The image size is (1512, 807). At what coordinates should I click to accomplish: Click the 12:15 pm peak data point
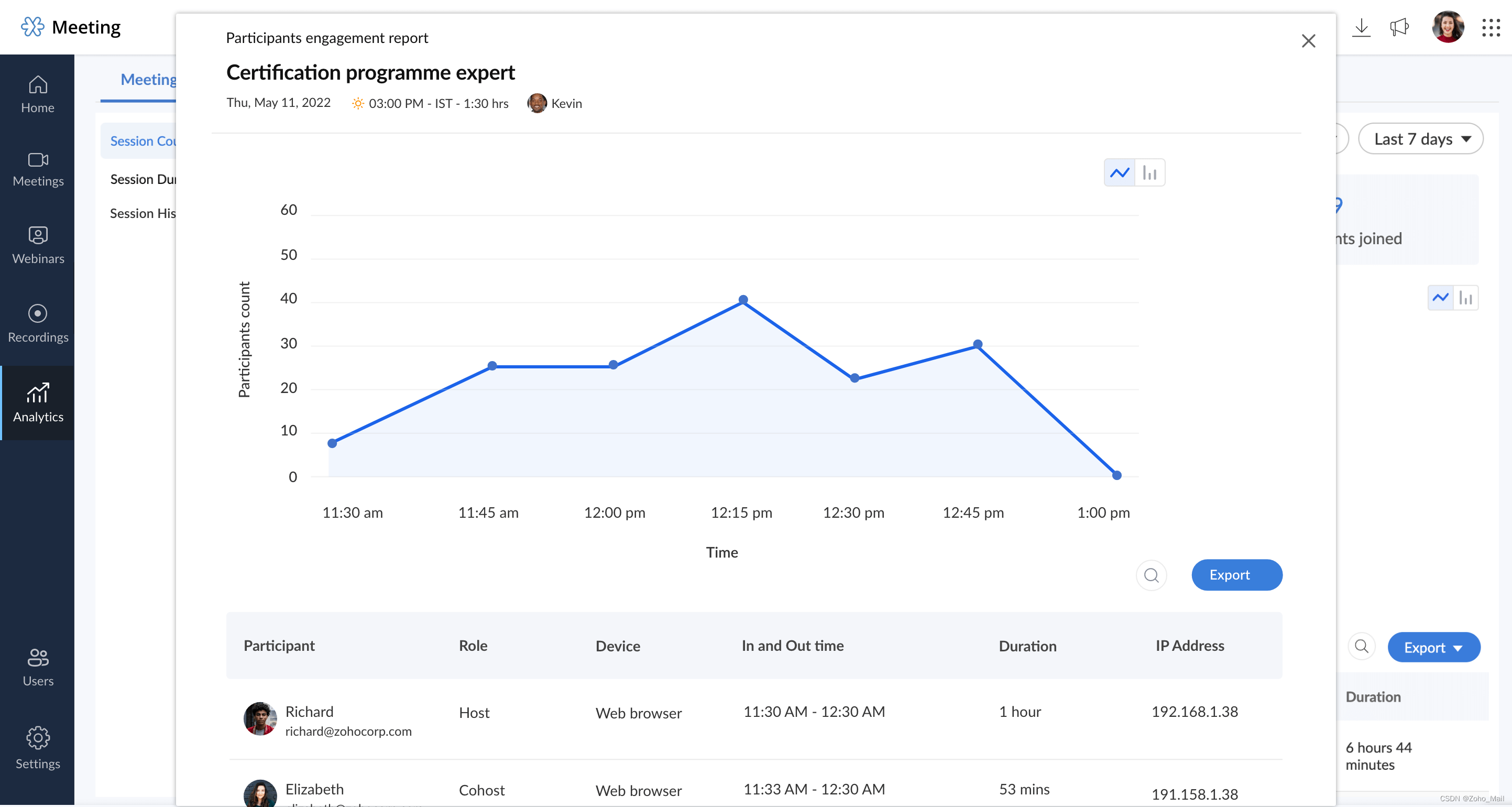[742, 299]
